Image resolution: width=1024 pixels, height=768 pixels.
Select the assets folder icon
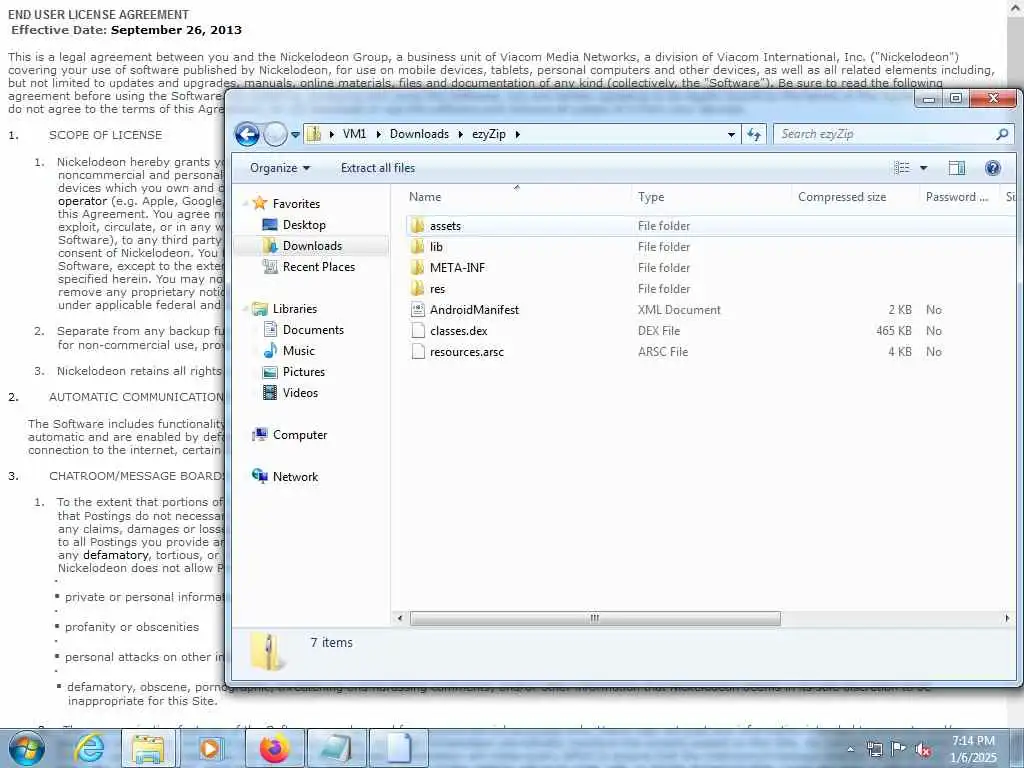(417, 226)
